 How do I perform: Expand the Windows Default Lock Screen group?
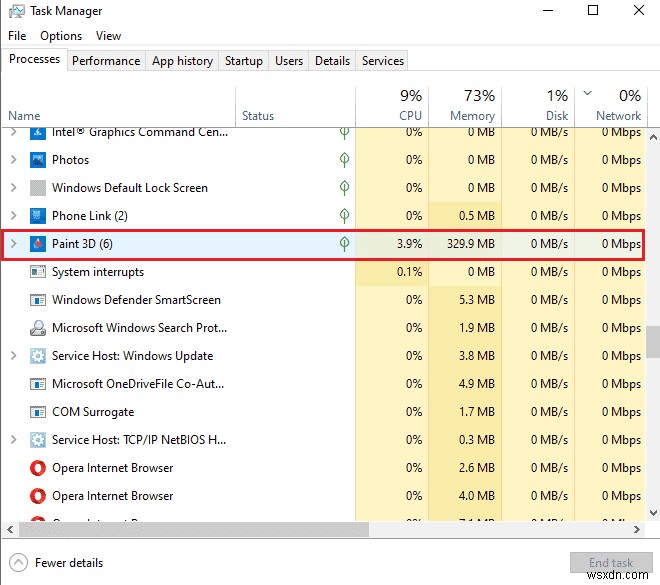[13, 188]
